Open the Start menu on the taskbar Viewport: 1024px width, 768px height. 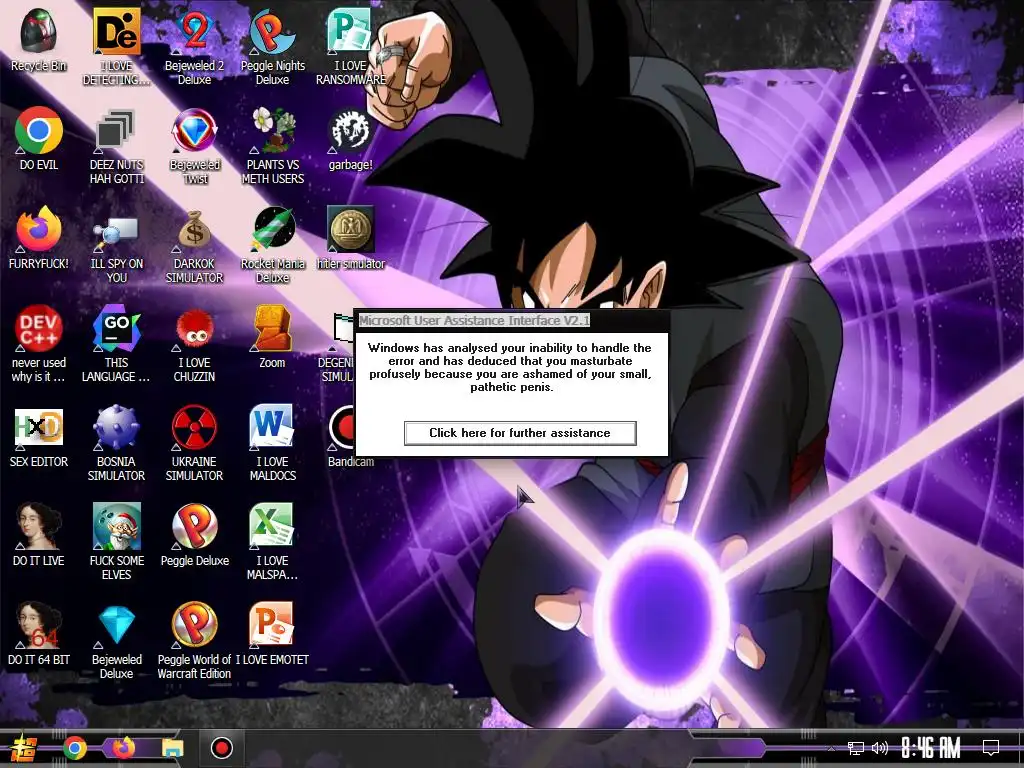[x=24, y=748]
